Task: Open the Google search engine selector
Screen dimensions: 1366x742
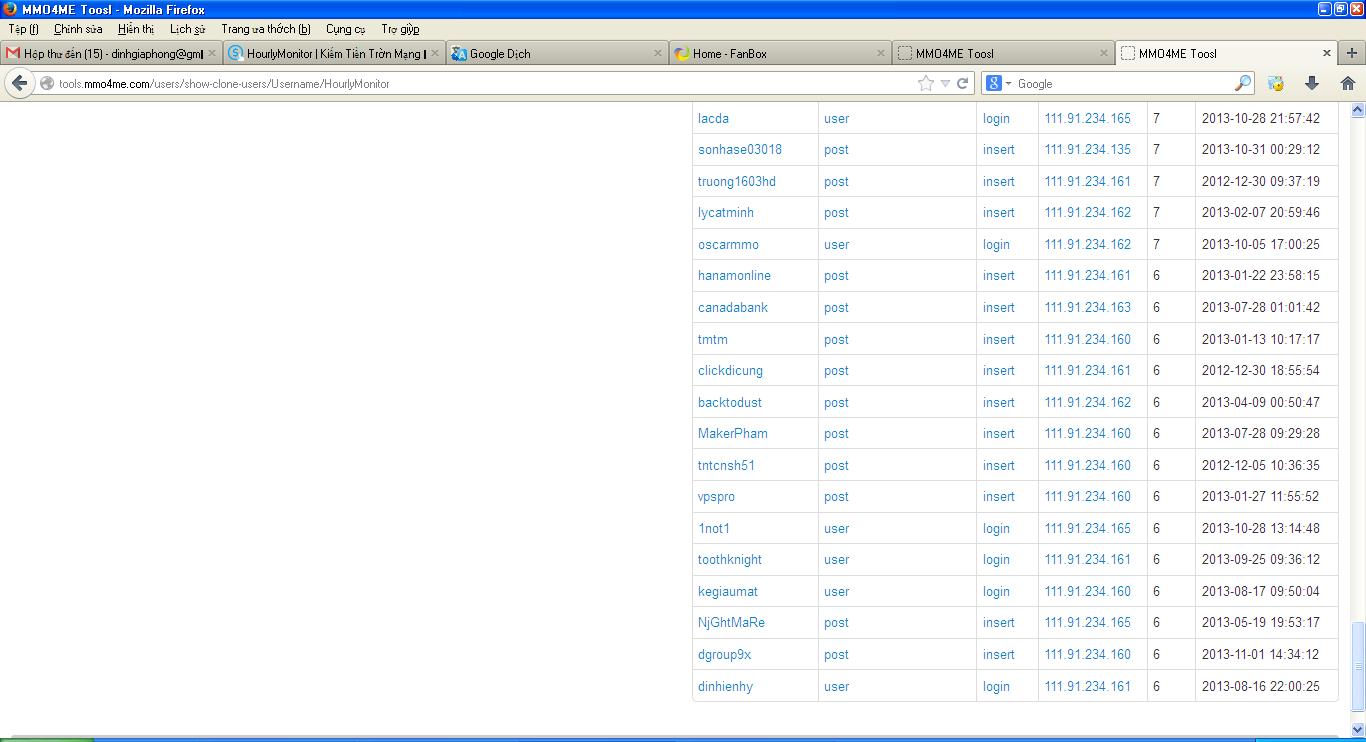Action: (x=999, y=84)
